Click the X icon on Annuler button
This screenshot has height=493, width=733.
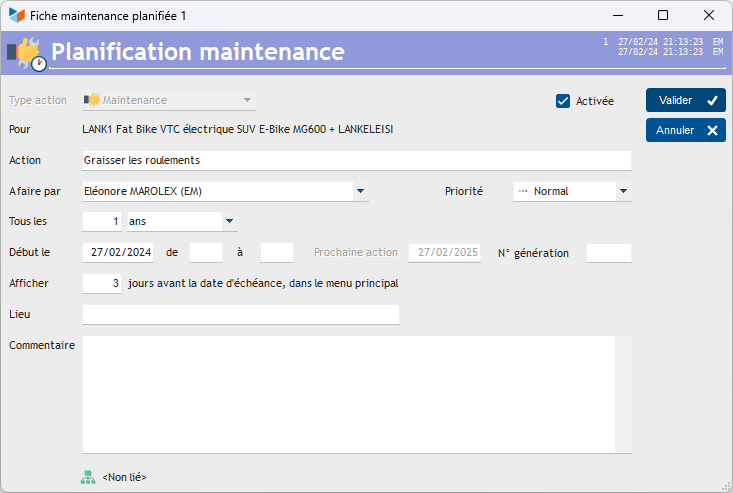[712, 130]
